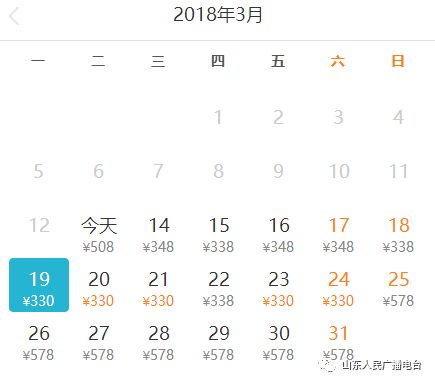Click the 二 Tuesday column header
Viewport: 435px width, 384px height.
(98, 61)
